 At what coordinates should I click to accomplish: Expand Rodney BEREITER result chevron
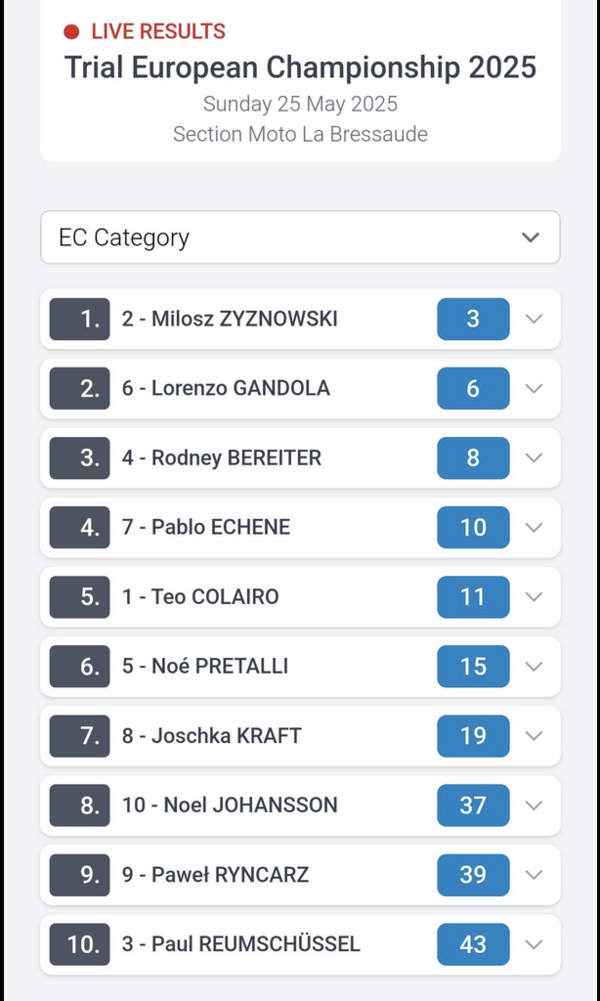pos(534,458)
